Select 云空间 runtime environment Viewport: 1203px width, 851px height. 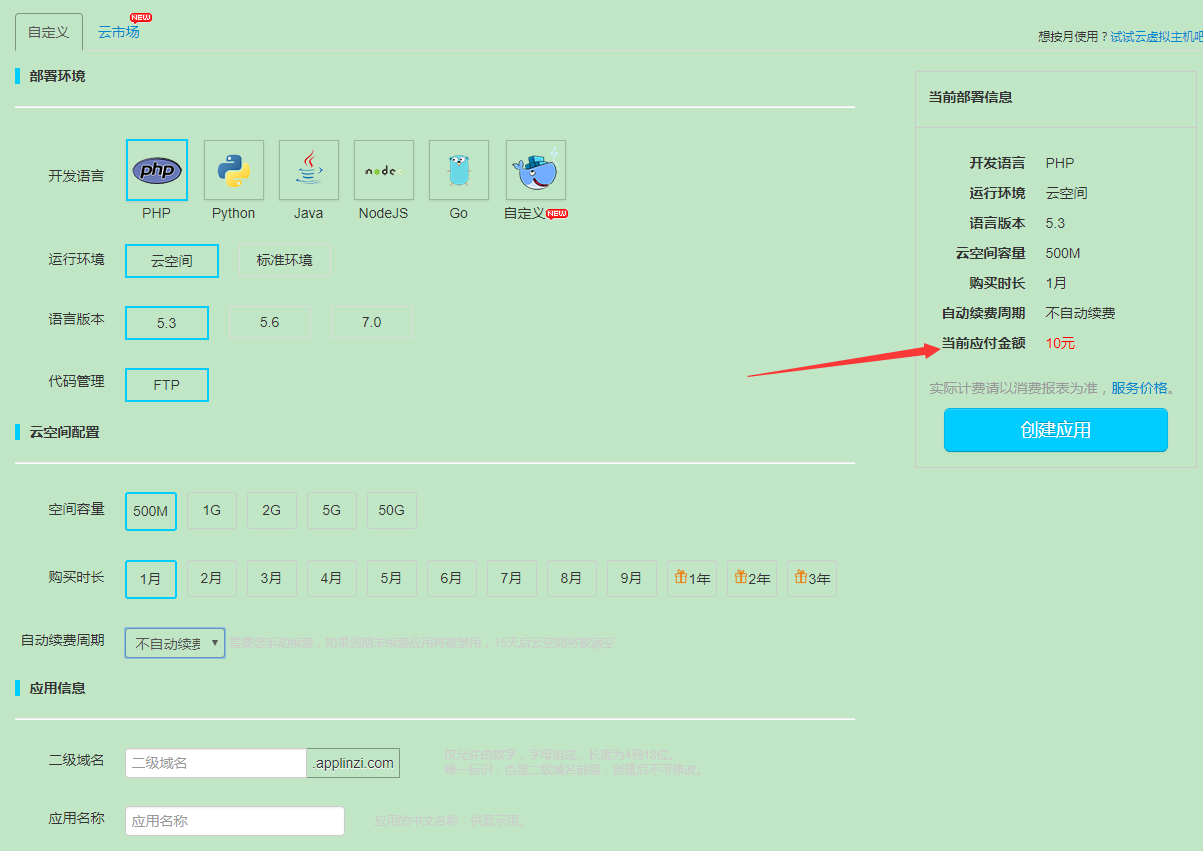pyautogui.click(x=172, y=261)
